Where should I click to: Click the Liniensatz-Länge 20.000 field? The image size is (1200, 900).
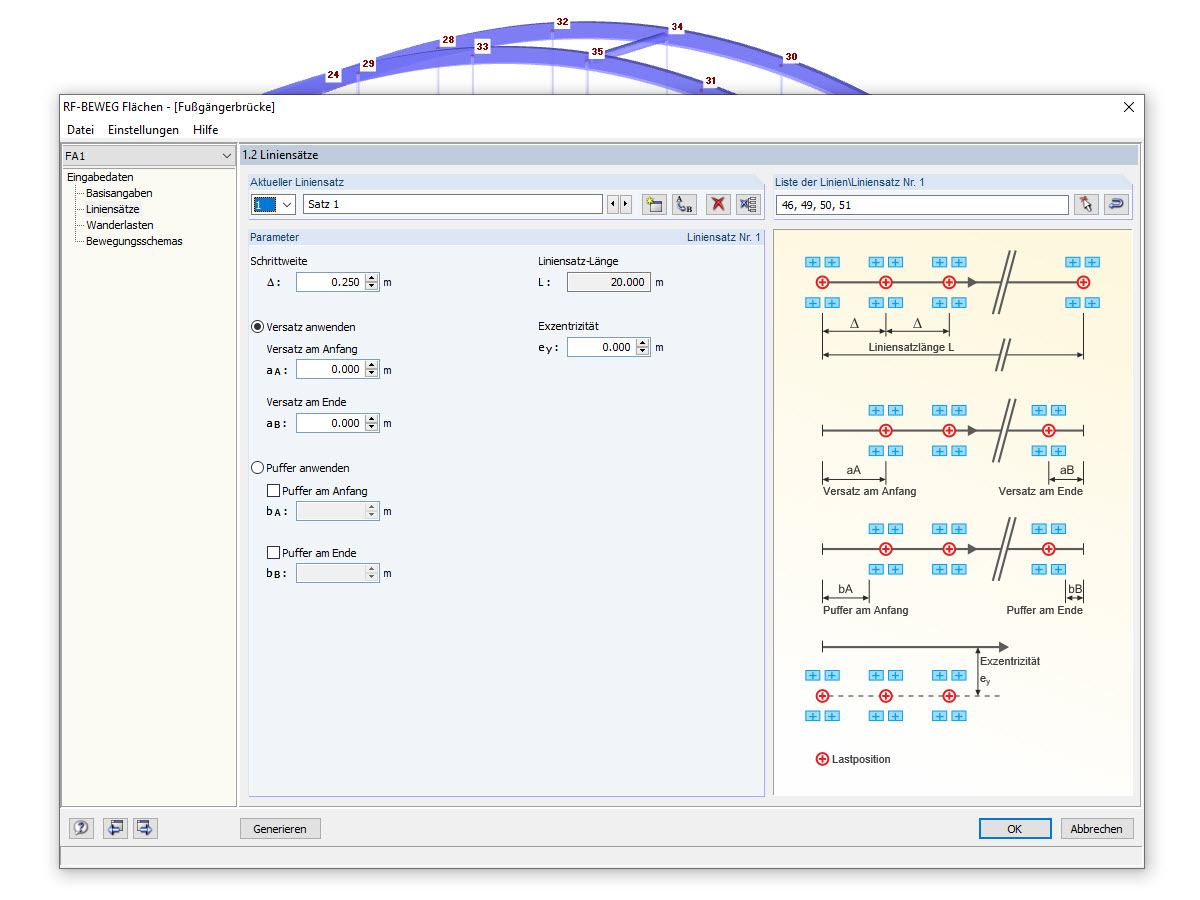609,282
